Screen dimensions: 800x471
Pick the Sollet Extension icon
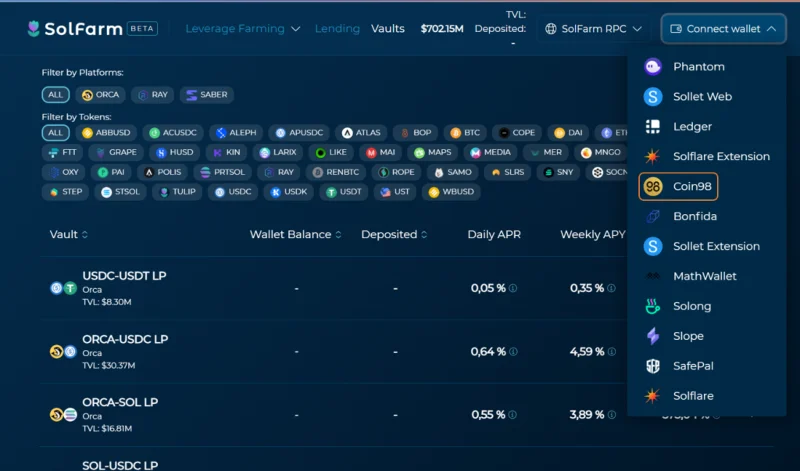[x=653, y=246]
